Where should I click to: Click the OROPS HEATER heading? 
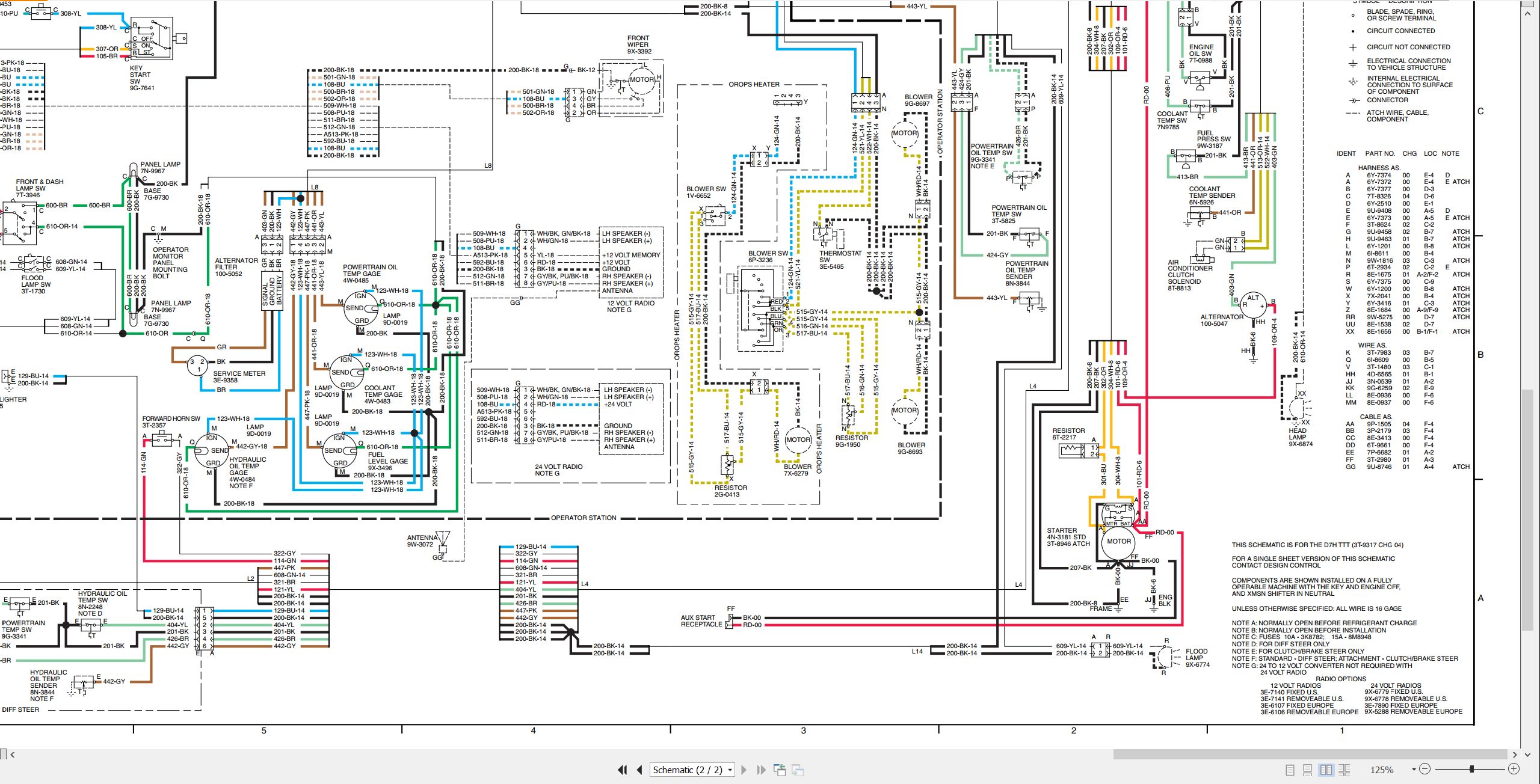click(x=754, y=84)
